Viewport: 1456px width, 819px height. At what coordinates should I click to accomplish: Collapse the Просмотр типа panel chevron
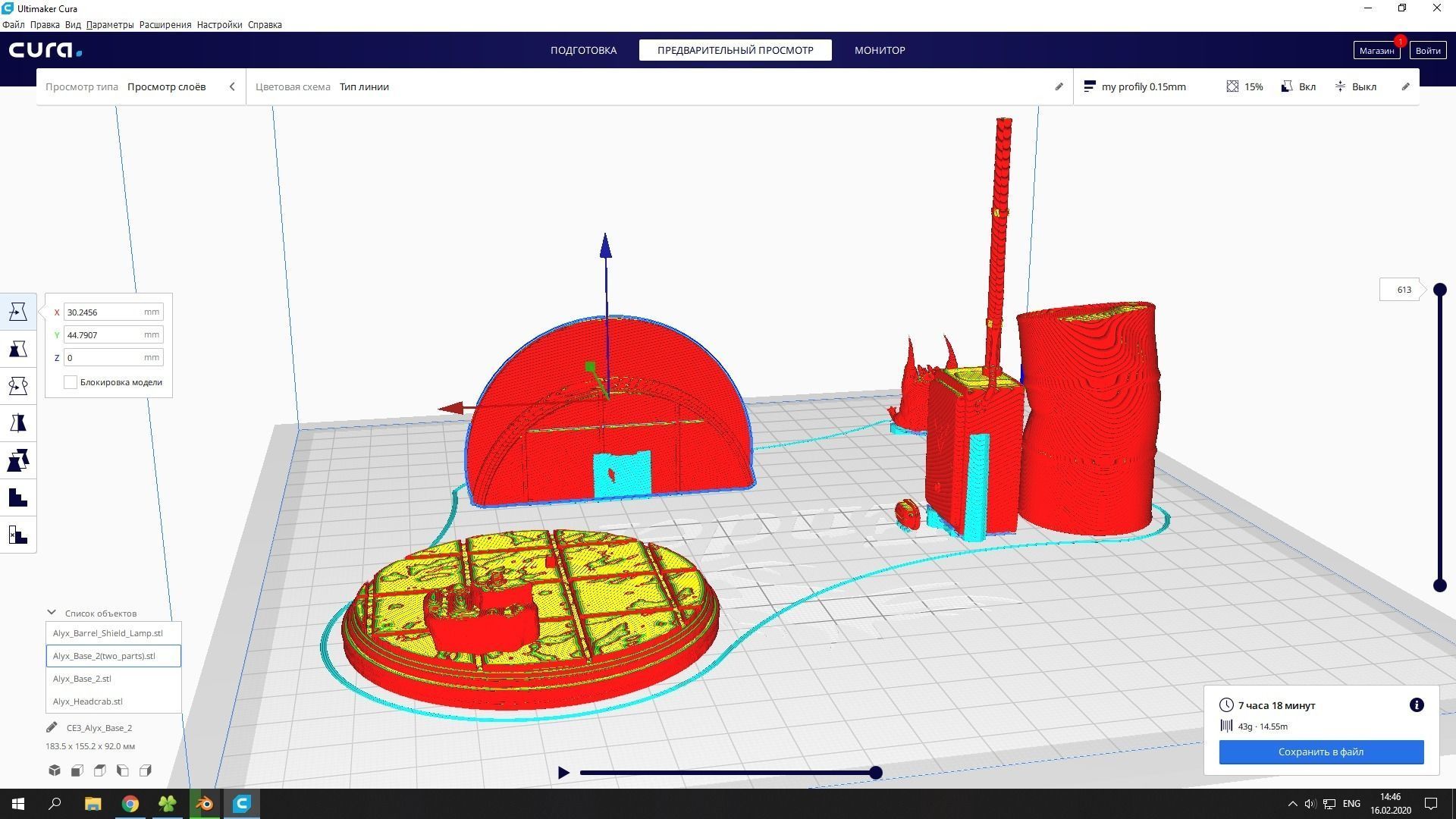click(232, 86)
